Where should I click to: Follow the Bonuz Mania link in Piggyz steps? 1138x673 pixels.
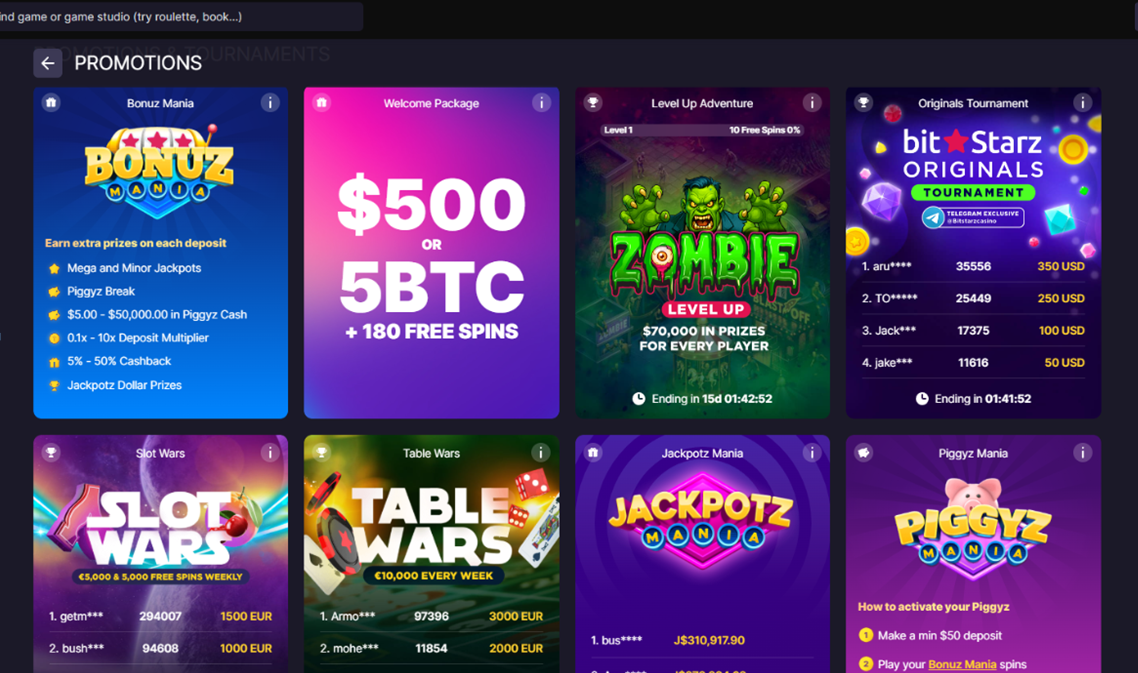coord(962,664)
